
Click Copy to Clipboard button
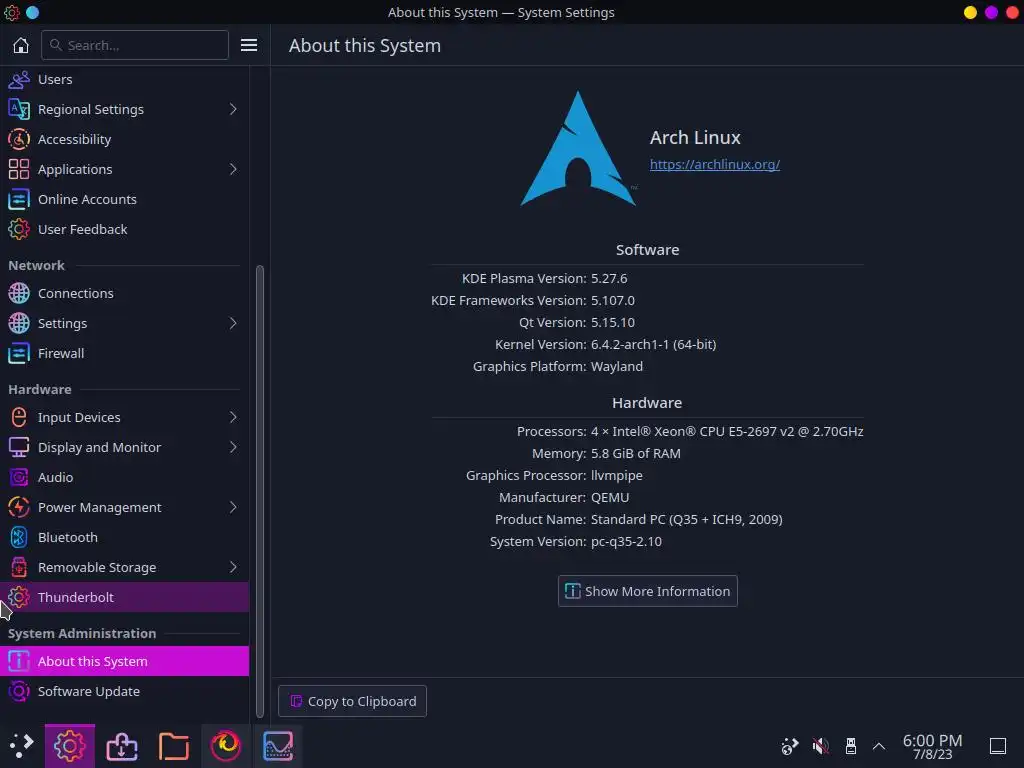(x=352, y=701)
